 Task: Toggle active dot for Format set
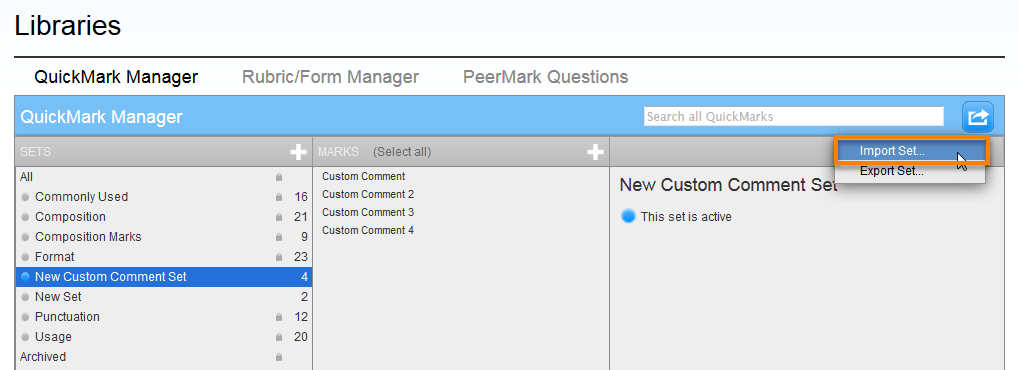[x=25, y=257]
